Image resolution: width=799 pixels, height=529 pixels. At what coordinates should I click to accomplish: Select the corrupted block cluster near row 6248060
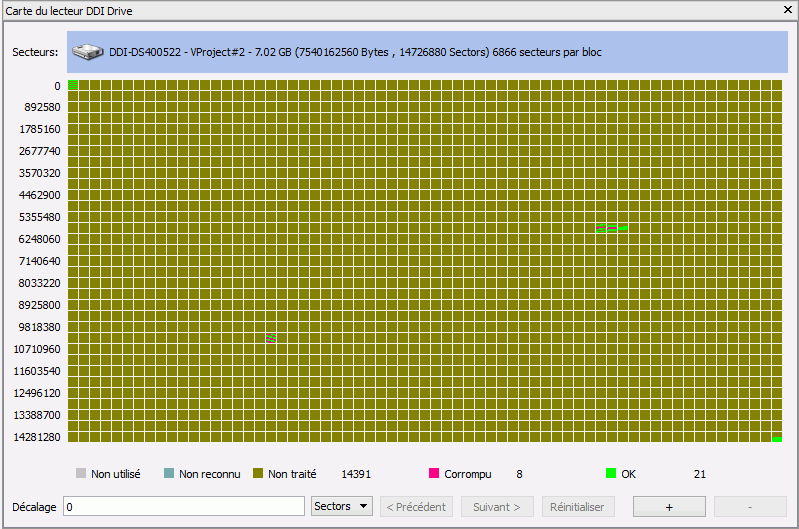point(611,228)
